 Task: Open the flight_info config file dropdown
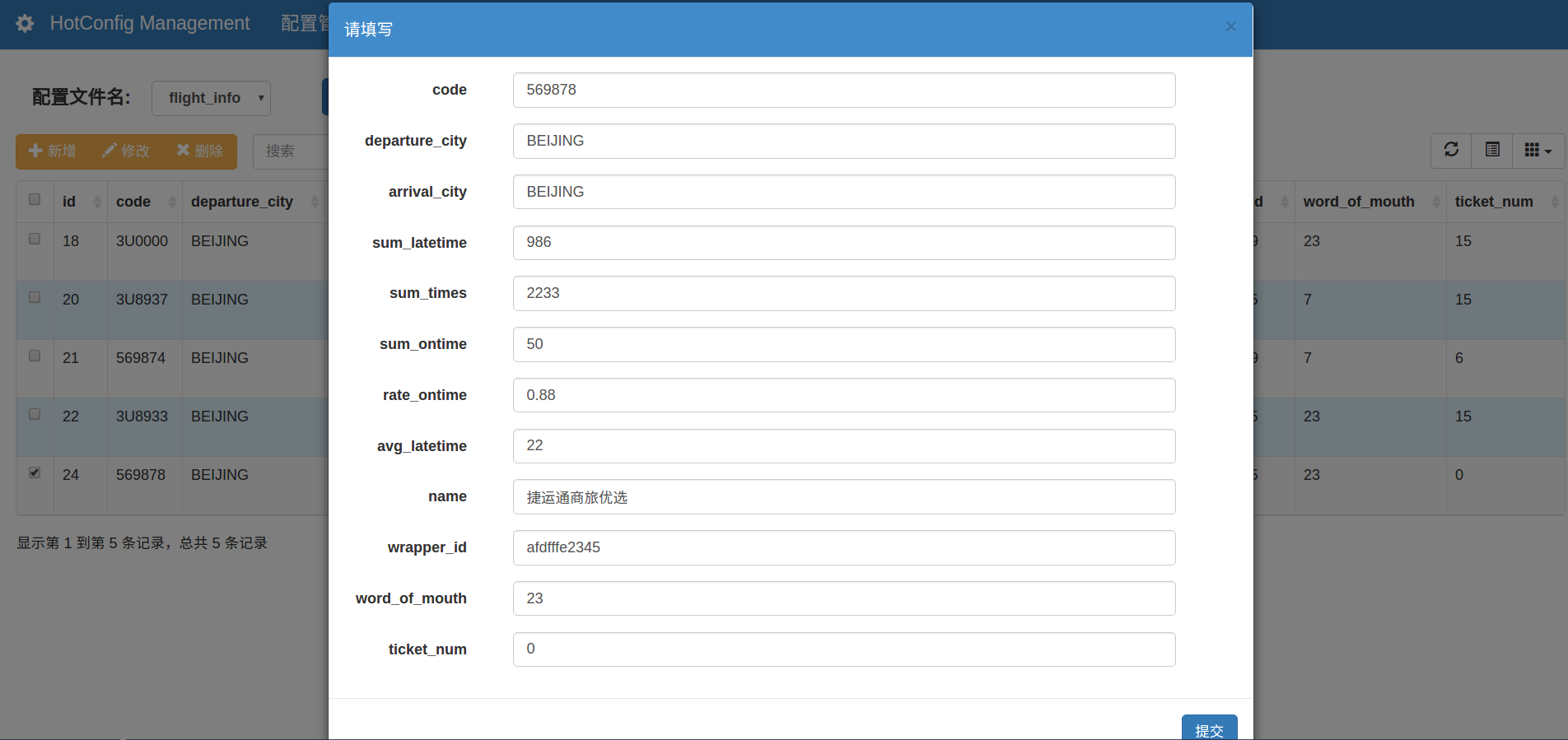(212, 98)
